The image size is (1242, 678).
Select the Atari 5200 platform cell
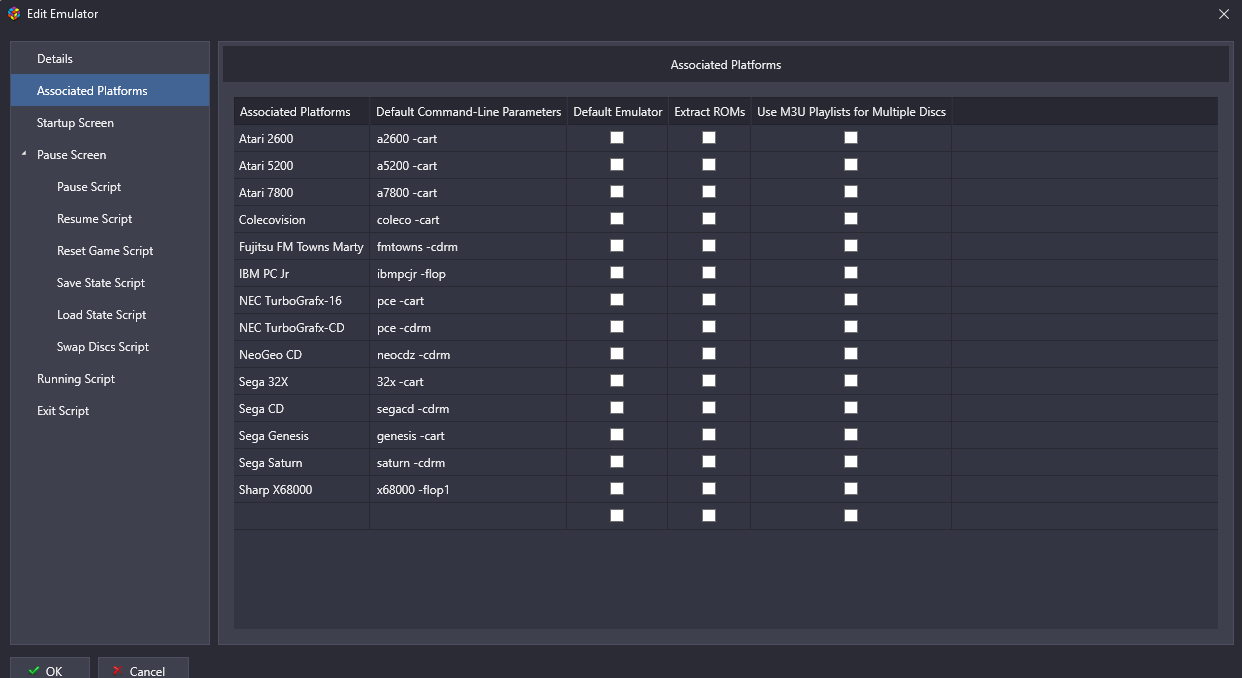[302, 166]
